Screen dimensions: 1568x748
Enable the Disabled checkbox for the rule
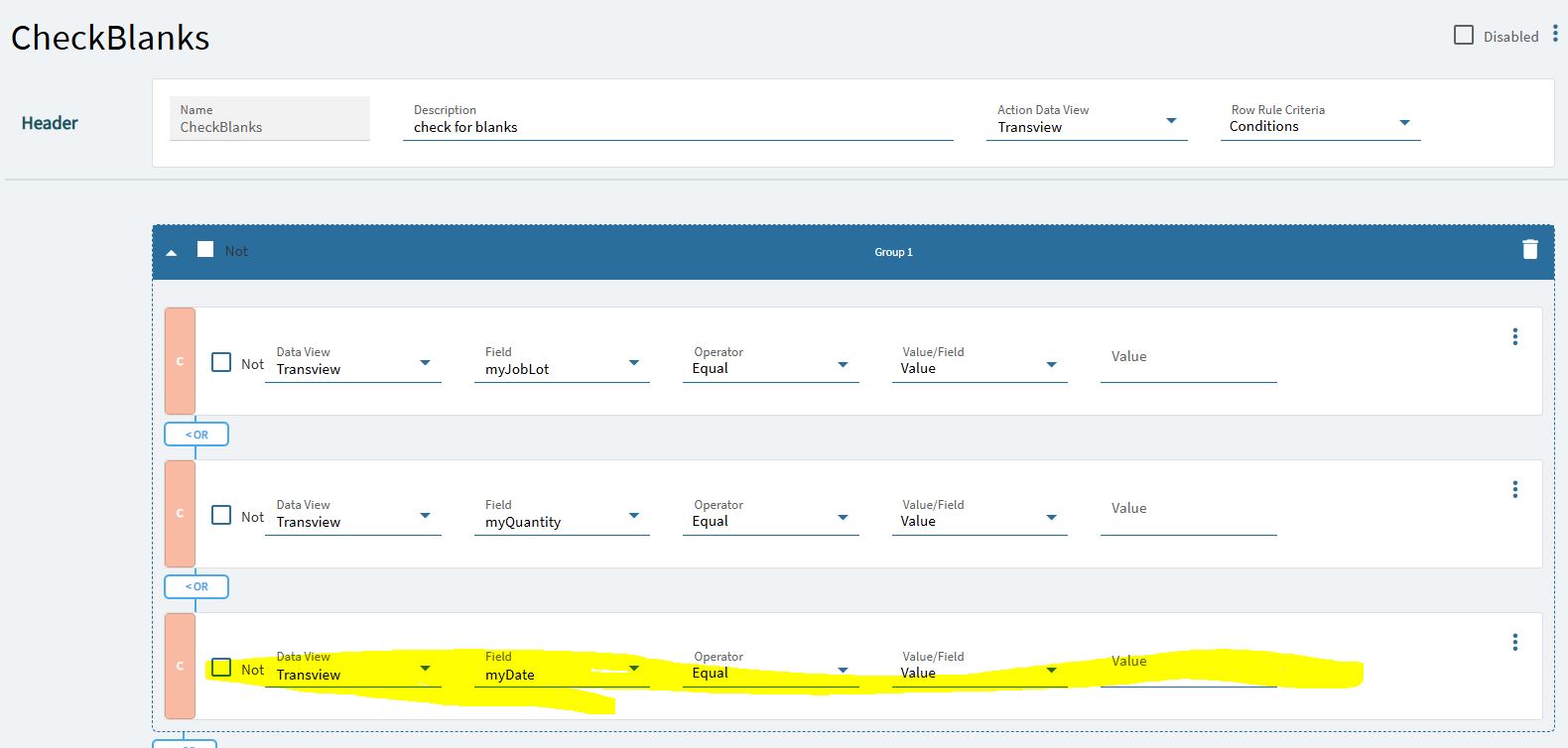1464,35
